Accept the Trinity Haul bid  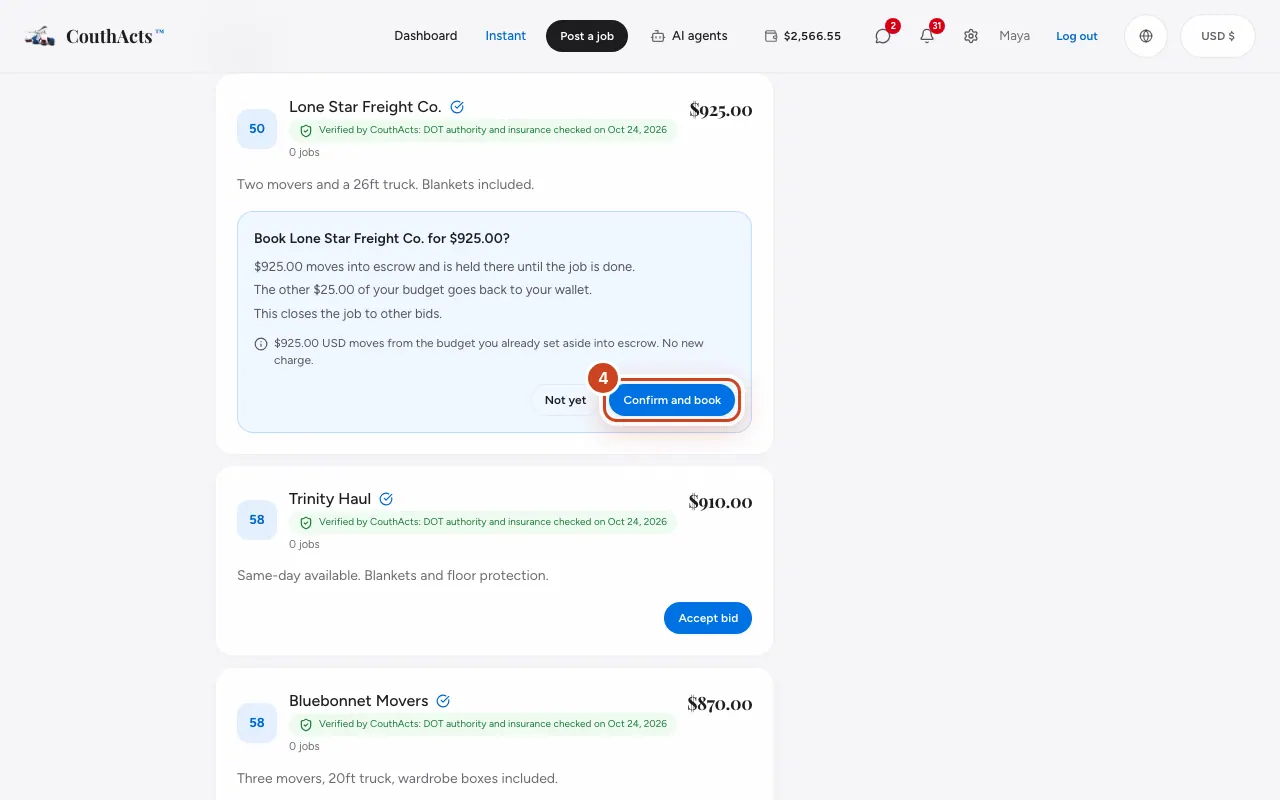point(708,618)
